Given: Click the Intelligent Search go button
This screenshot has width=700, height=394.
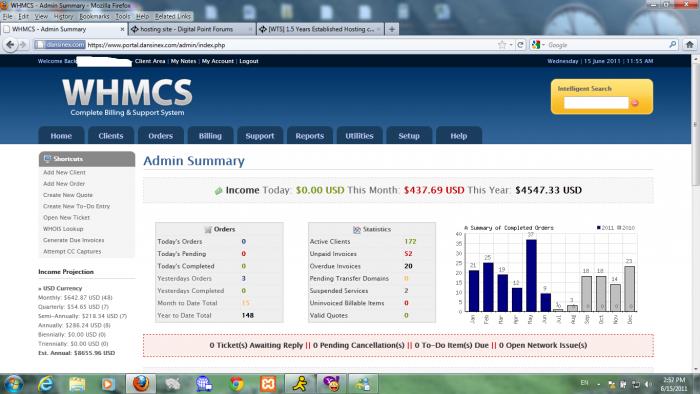Looking at the screenshot, I should 634,103.
